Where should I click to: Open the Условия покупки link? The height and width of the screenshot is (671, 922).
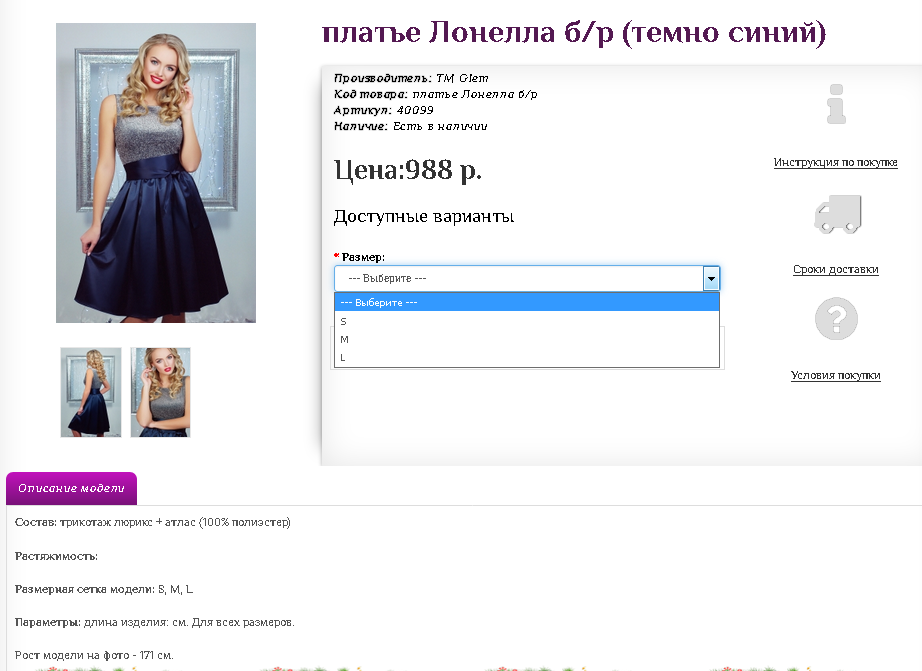pyautogui.click(x=836, y=375)
